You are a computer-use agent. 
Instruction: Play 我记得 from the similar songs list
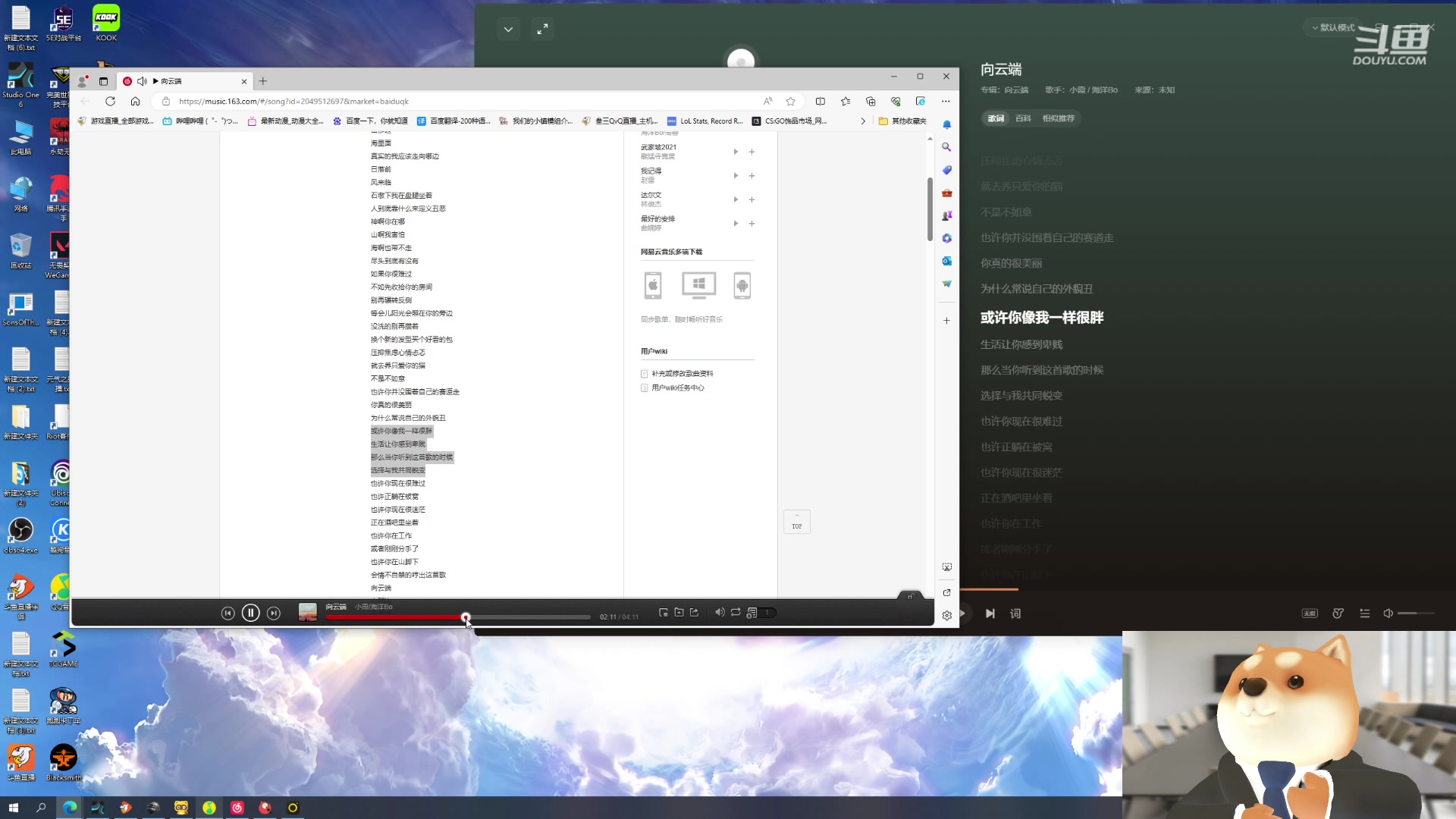(736, 176)
